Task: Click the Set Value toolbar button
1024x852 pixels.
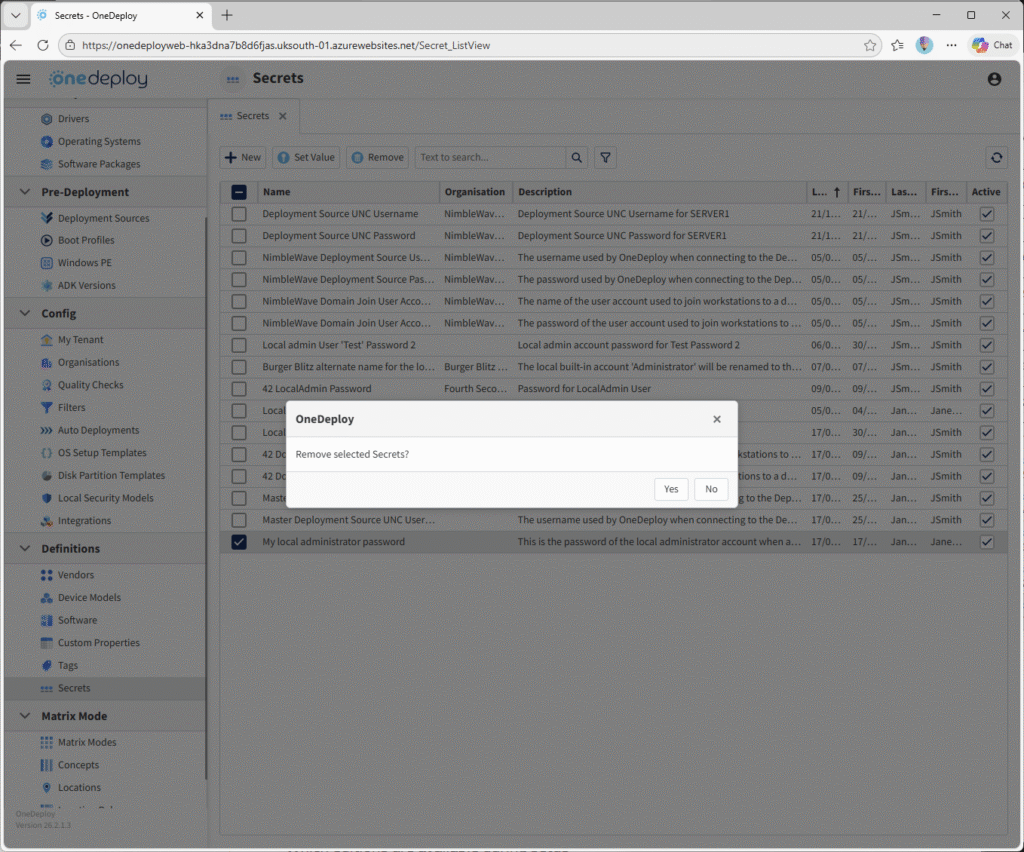Action: click(306, 157)
